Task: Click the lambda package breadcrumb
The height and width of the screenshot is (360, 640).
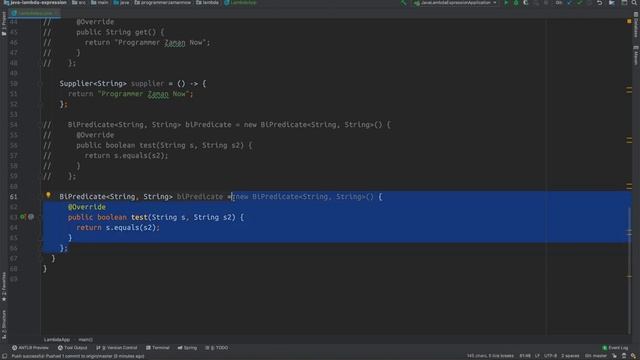Action: click(x=207, y=2)
